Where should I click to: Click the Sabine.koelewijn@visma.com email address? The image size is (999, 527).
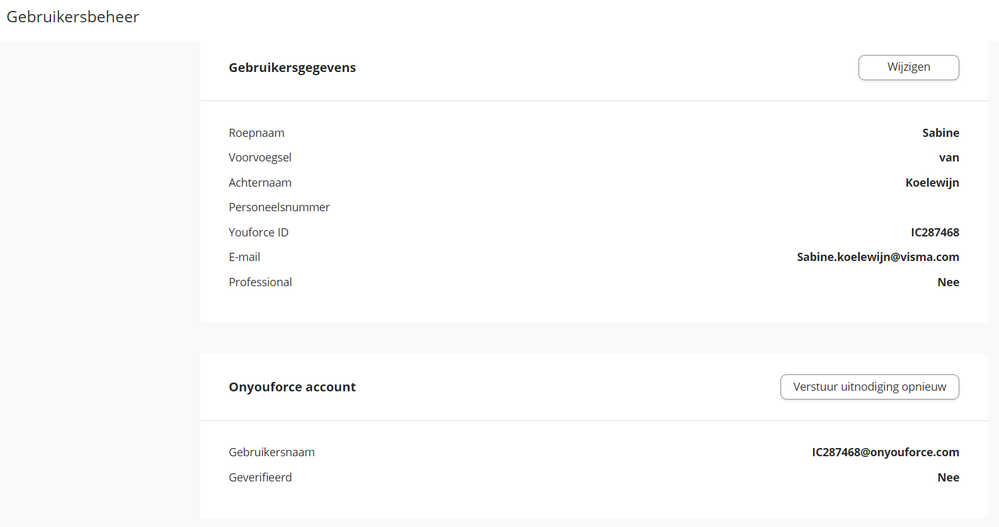point(877,257)
